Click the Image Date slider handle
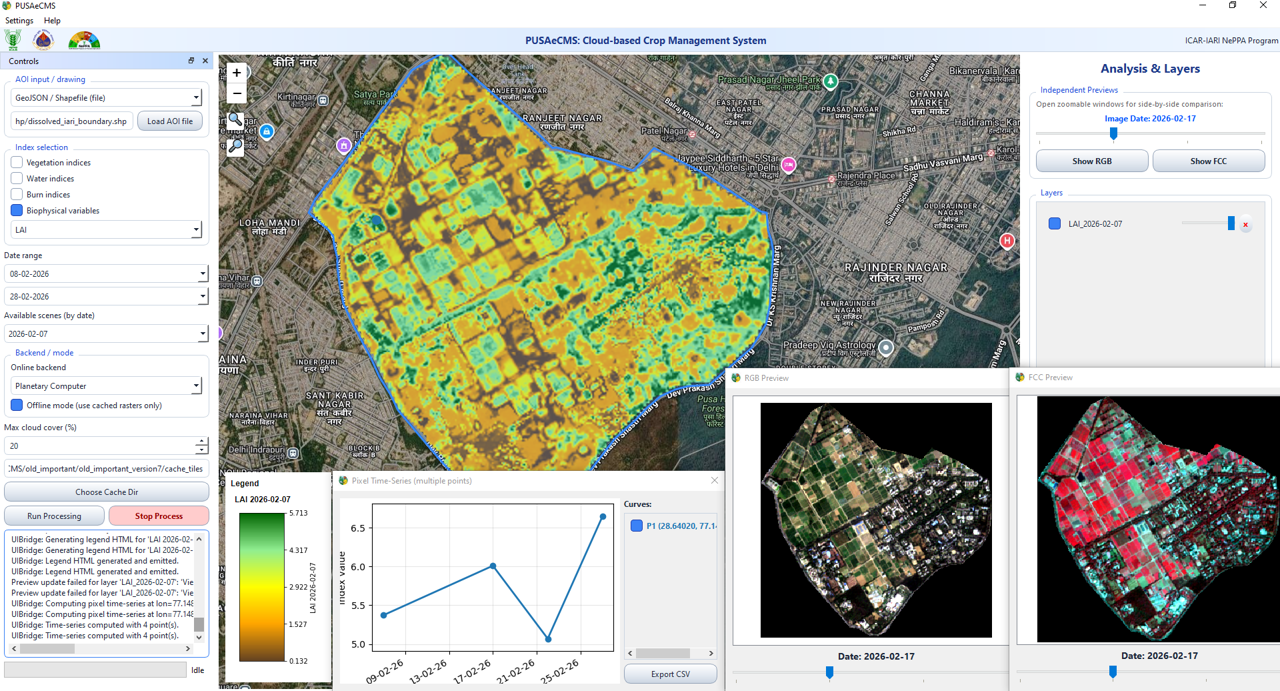 click(x=1113, y=133)
